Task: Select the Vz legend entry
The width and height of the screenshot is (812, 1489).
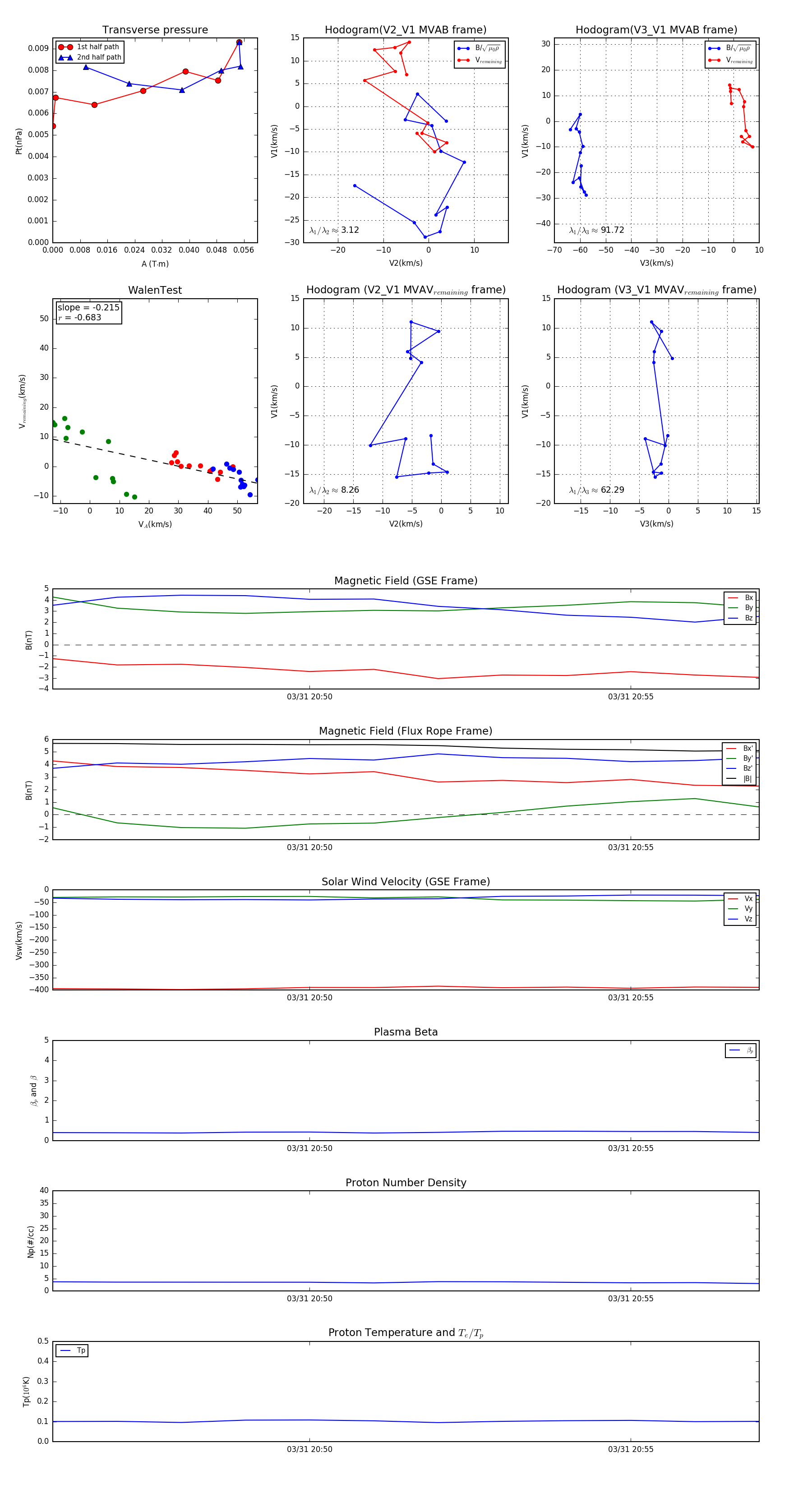Action: (740, 919)
